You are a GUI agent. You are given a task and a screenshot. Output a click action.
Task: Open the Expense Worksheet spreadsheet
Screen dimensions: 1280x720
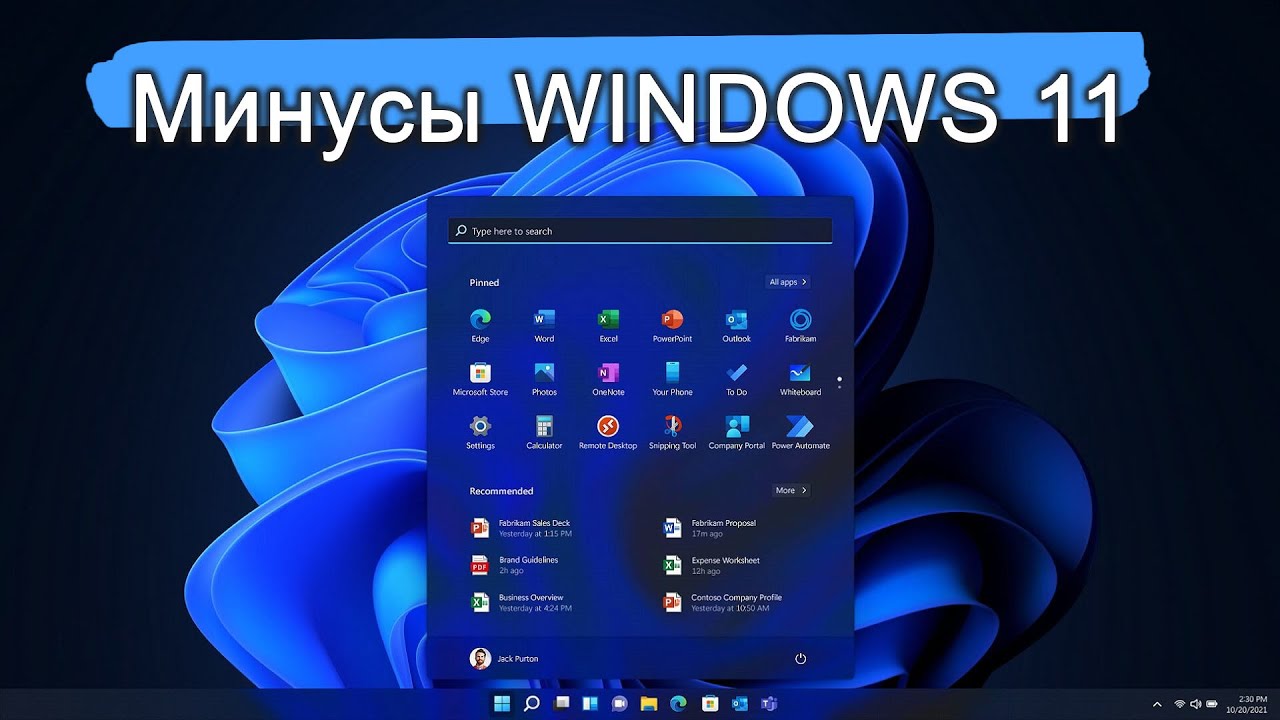713,564
